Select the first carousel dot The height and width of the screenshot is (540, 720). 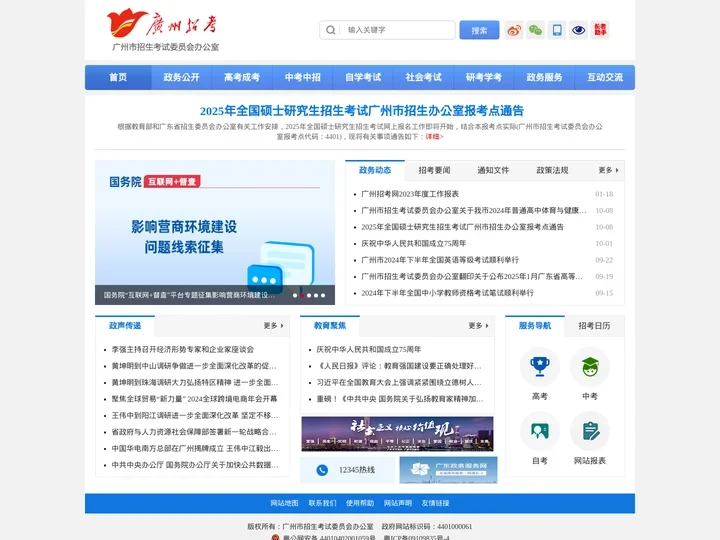295,295
